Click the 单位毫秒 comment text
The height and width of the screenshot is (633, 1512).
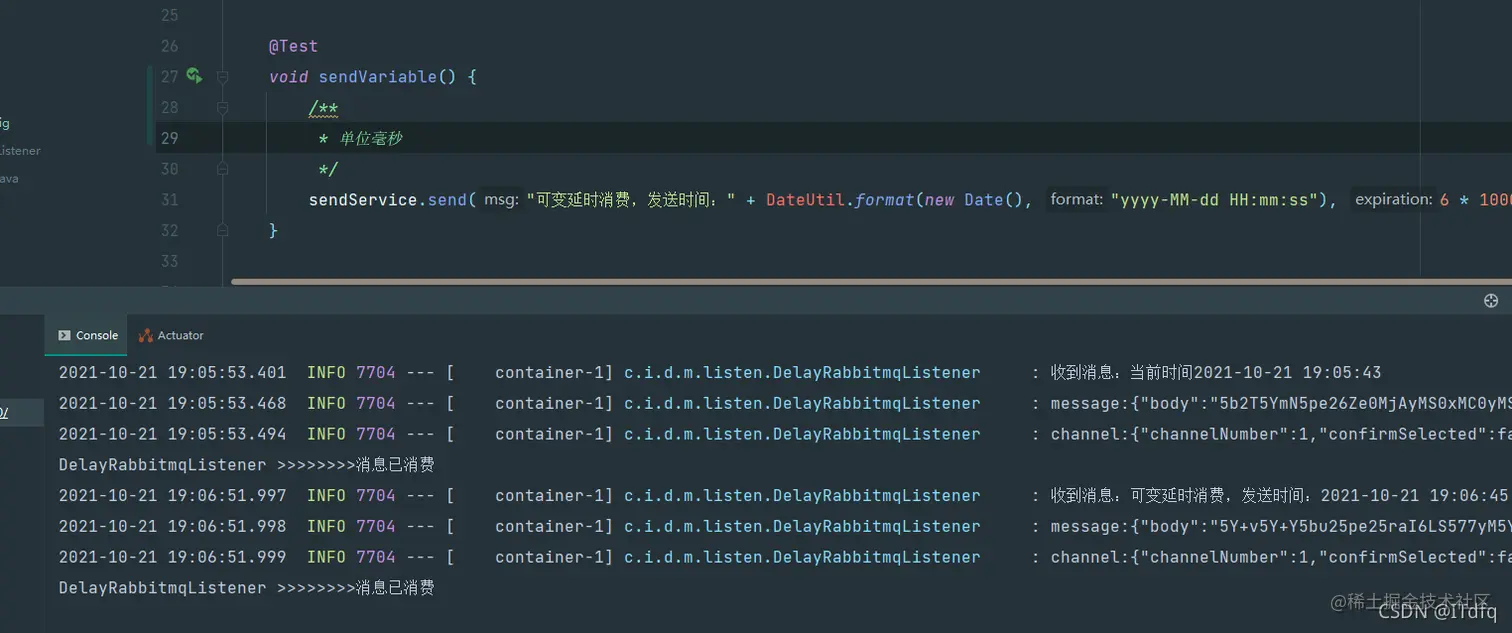pyautogui.click(x=371, y=139)
